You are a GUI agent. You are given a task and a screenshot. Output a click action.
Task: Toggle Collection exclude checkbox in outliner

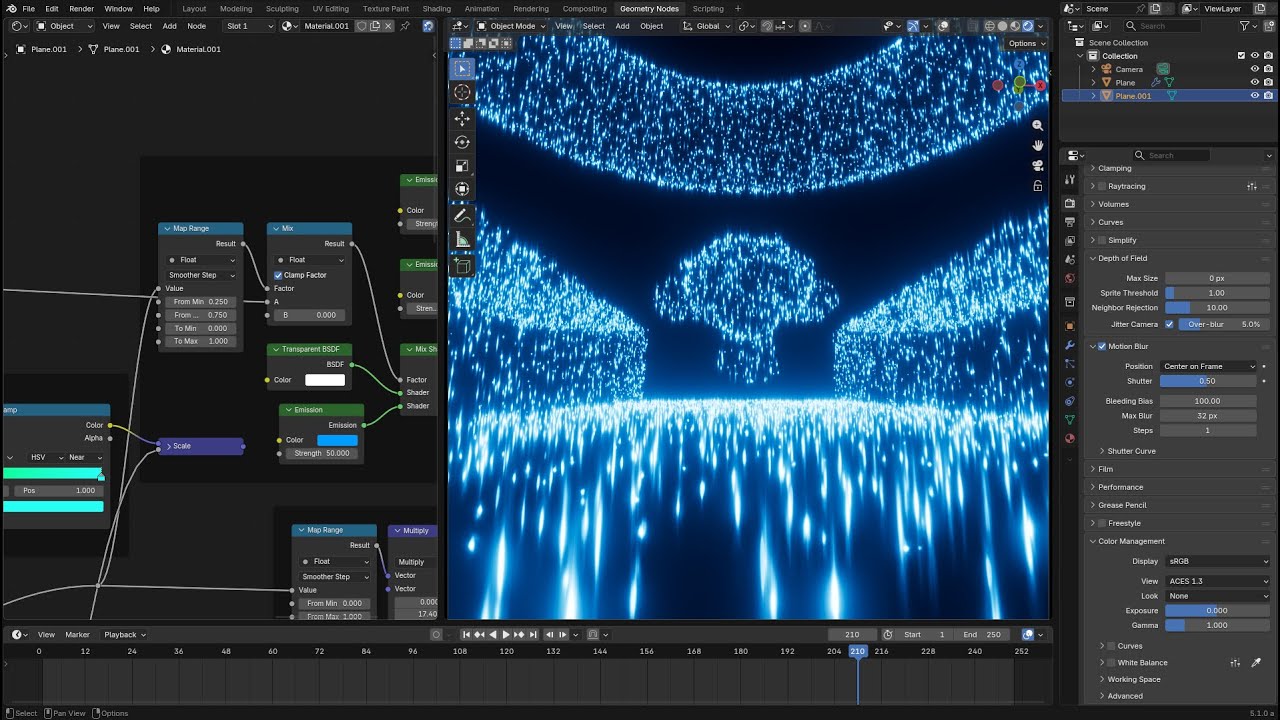click(x=1242, y=56)
